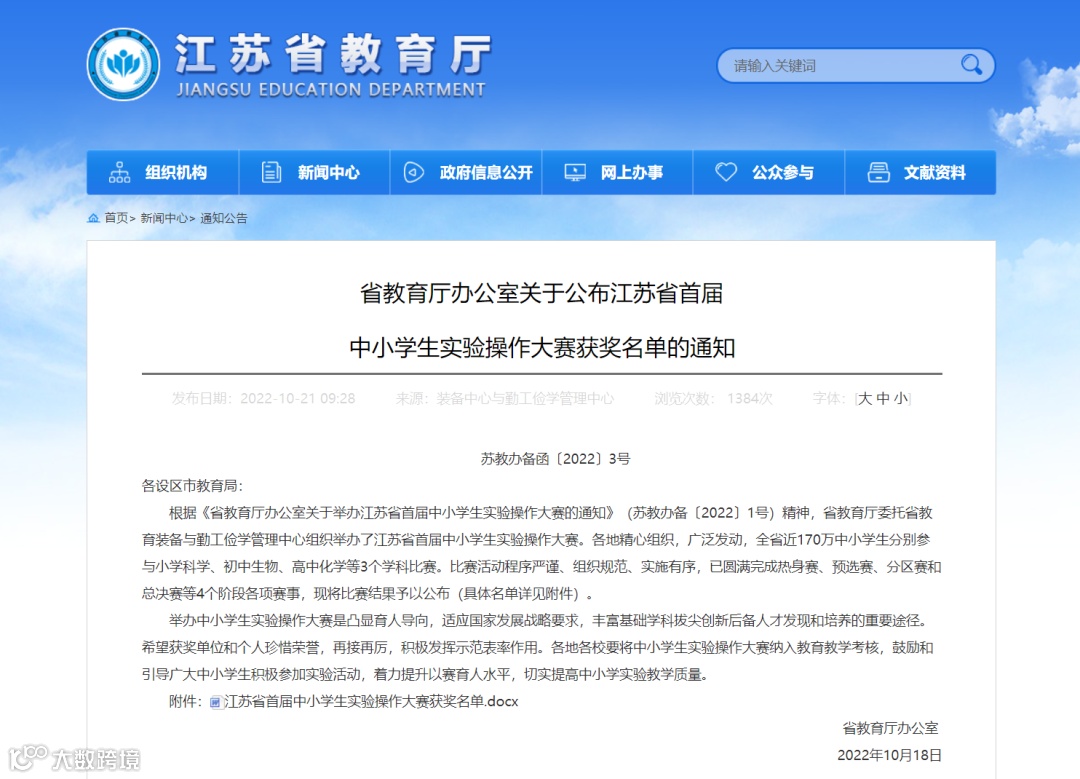Click the 文献资料 printer icon

pos(878,172)
